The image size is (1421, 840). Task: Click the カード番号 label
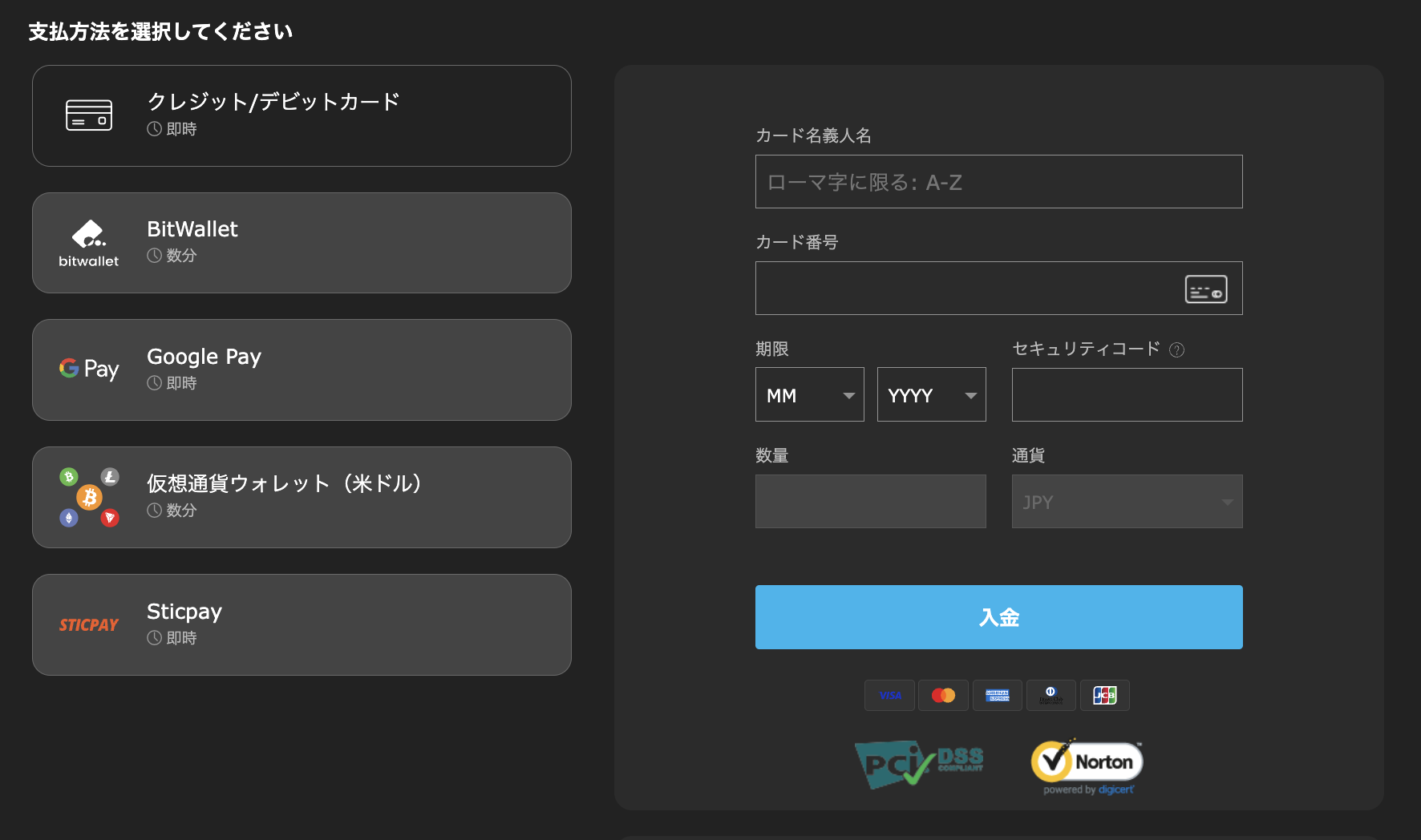[x=797, y=242]
